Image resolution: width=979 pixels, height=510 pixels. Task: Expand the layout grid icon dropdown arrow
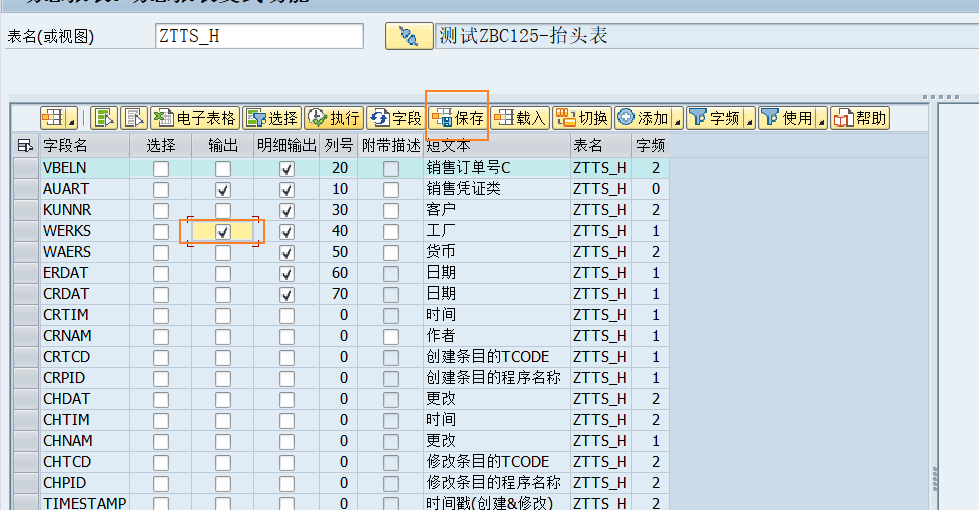point(72,118)
